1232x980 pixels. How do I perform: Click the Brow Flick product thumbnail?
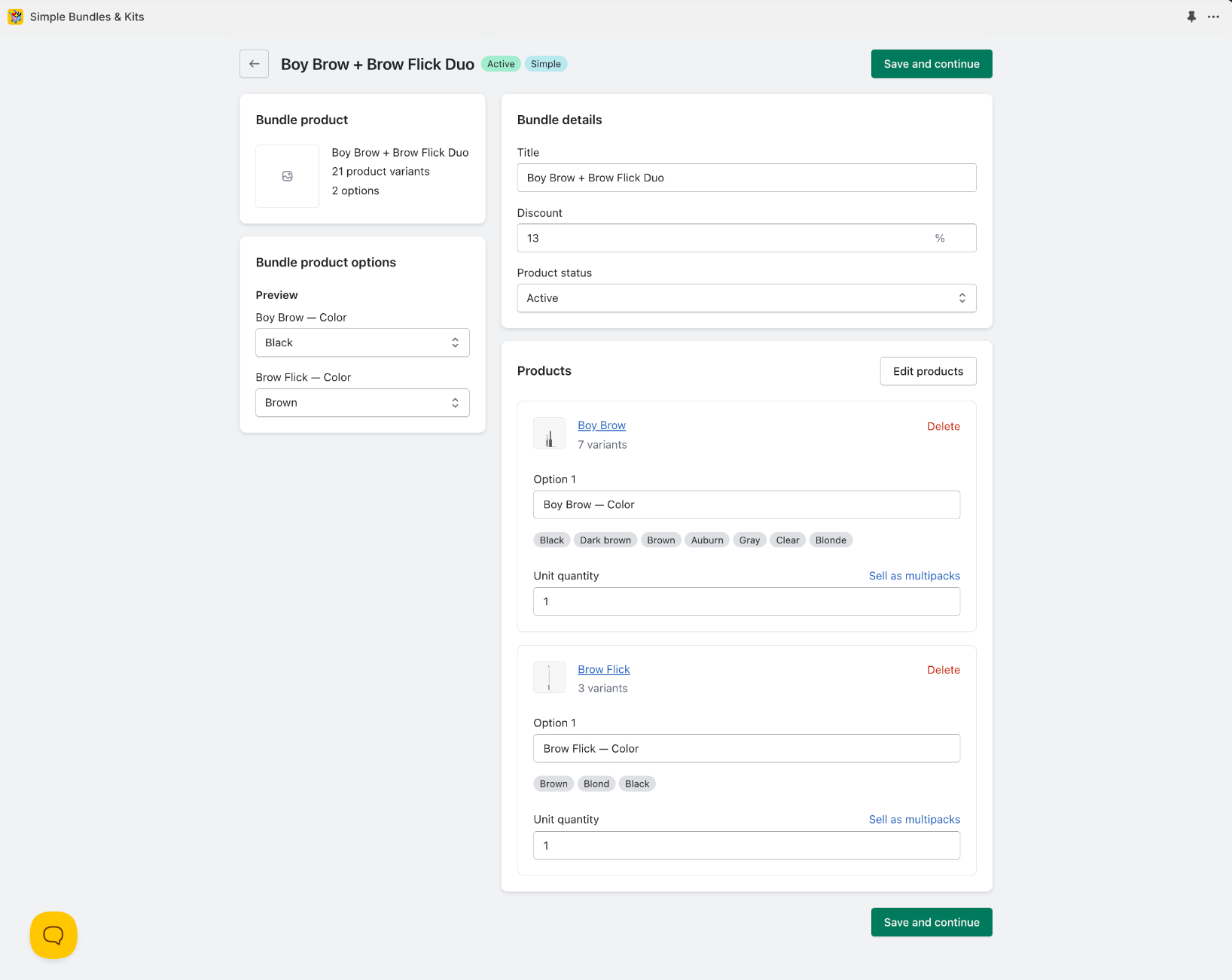click(549, 677)
